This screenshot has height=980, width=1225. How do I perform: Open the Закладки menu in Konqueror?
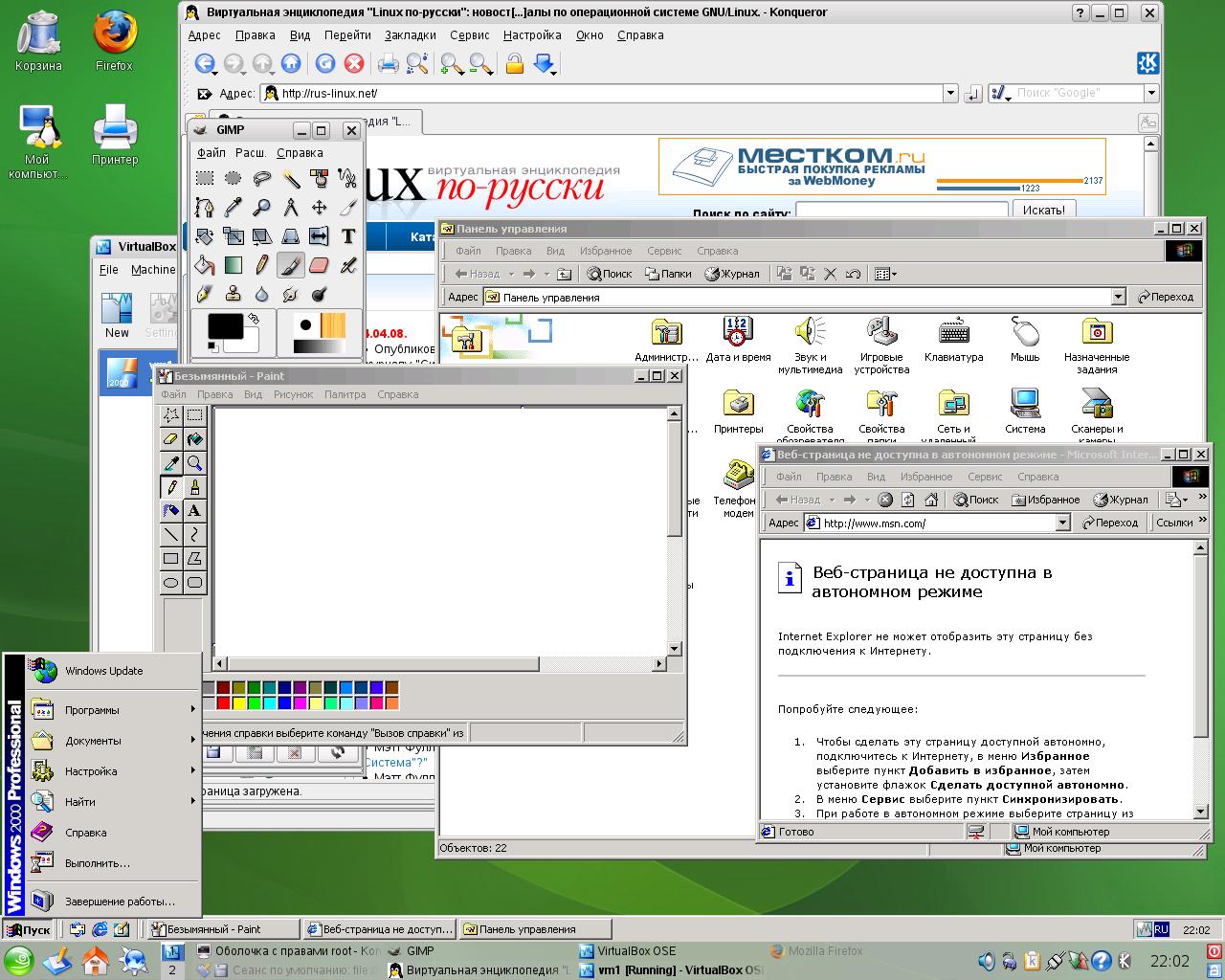pos(410,34)
